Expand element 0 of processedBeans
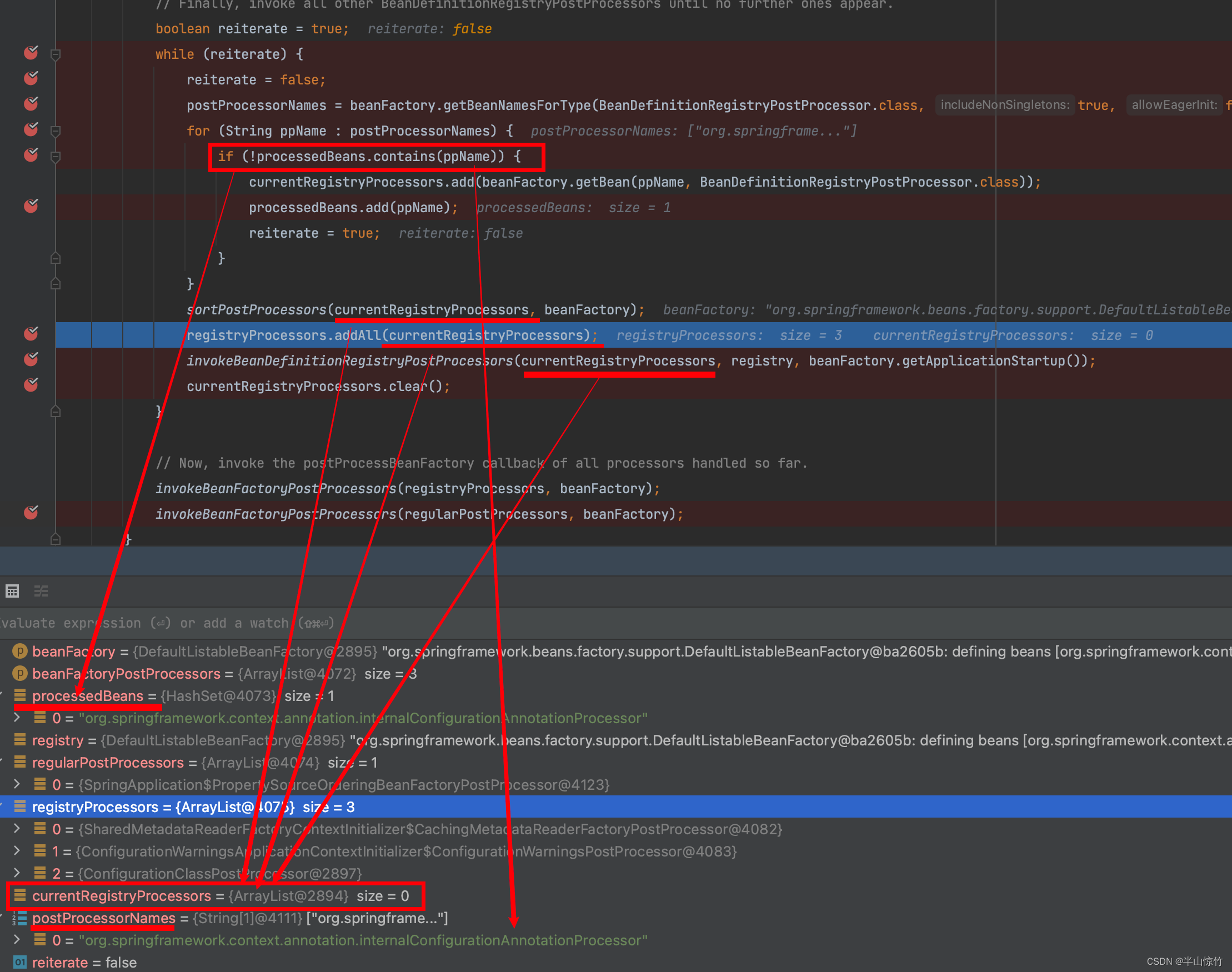 tap(17, 718)
